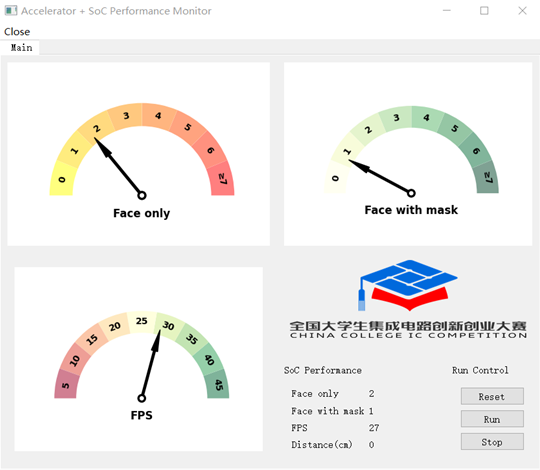Click the Distance(cm) value readout
The height and width of the screenshot is (470, 540).
371,445
